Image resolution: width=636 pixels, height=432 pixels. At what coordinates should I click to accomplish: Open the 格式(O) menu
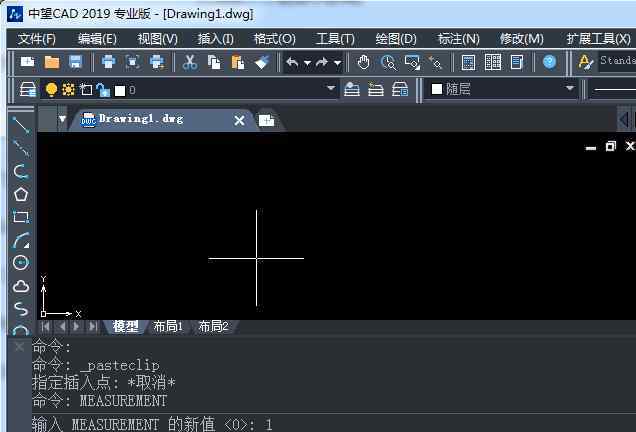(x=275, y=39)
